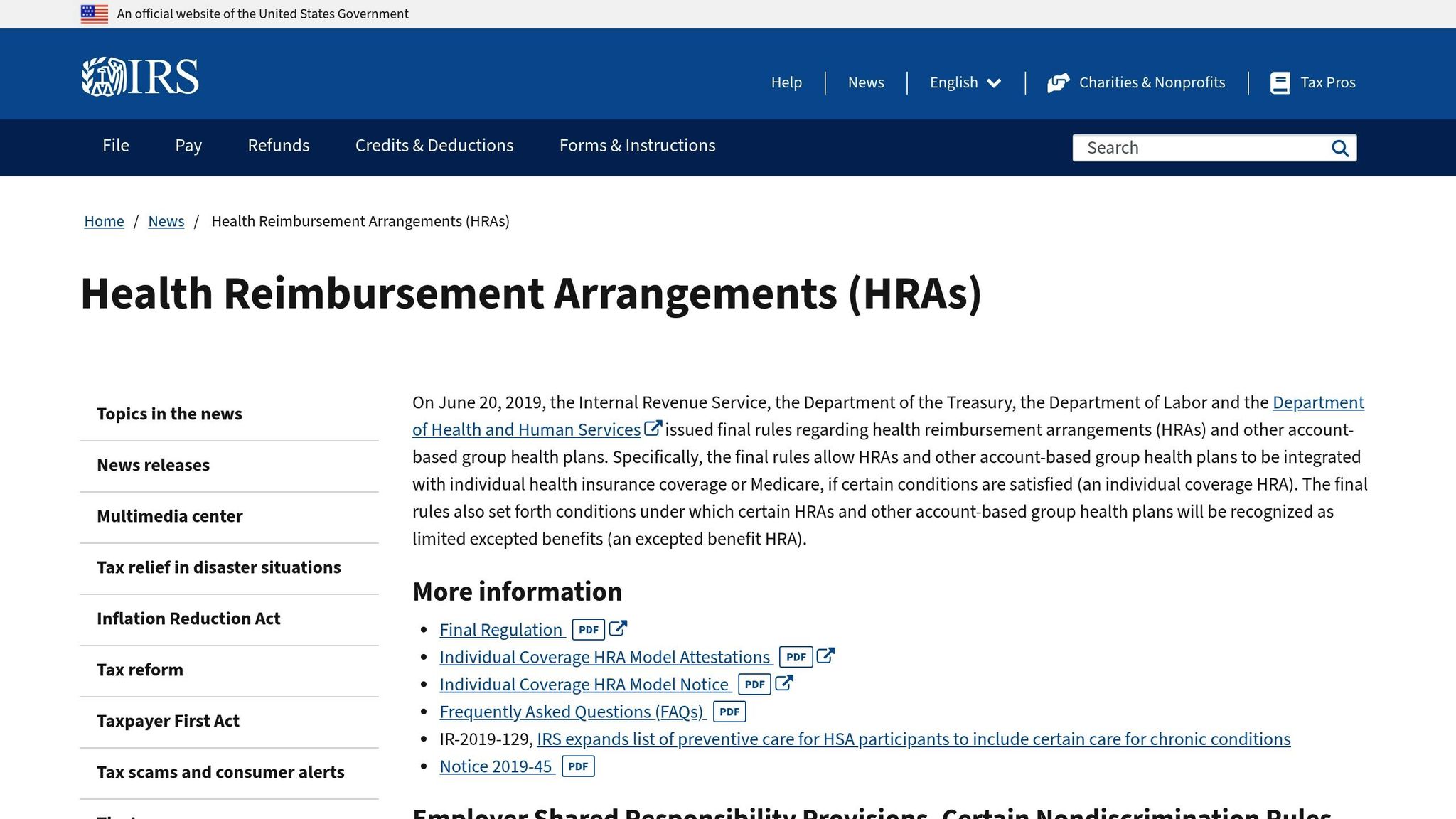Click external link icon beside HRA Model Notice
The width and height of the screenshot is (1456, 819).
784,683
